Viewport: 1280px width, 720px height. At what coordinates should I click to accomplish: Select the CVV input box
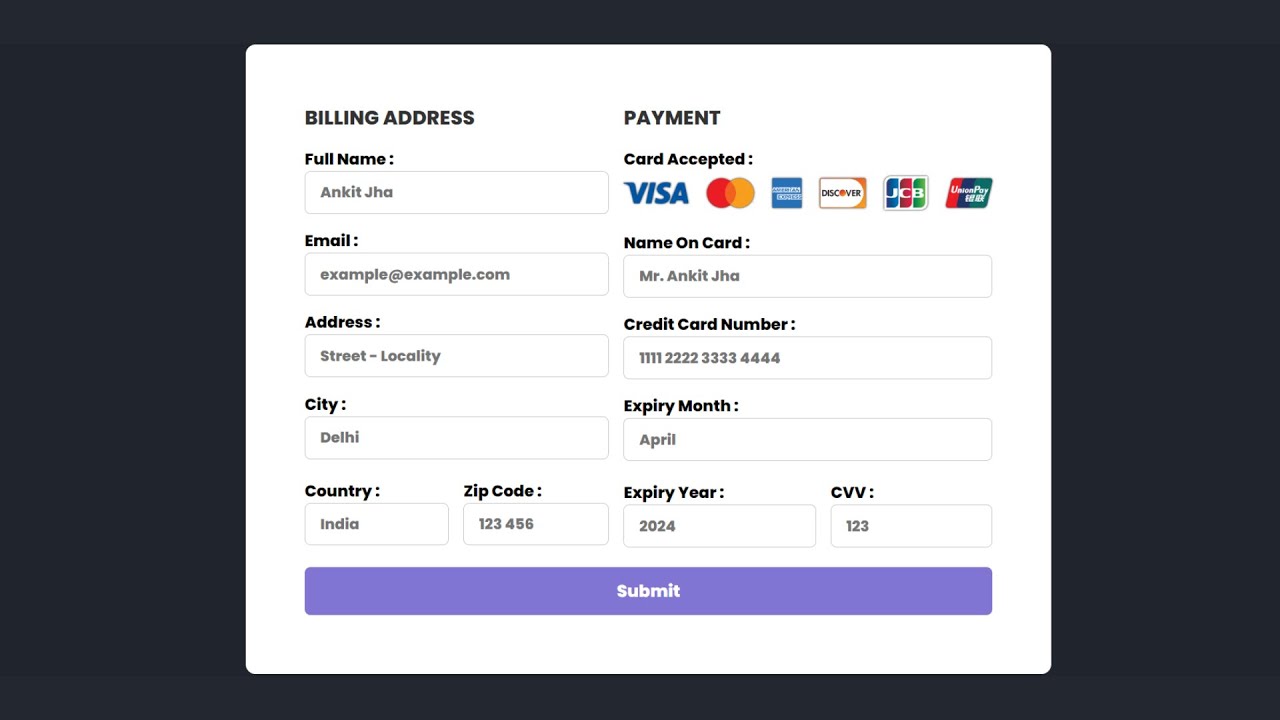pyautogui.click(x=911, y=526)
